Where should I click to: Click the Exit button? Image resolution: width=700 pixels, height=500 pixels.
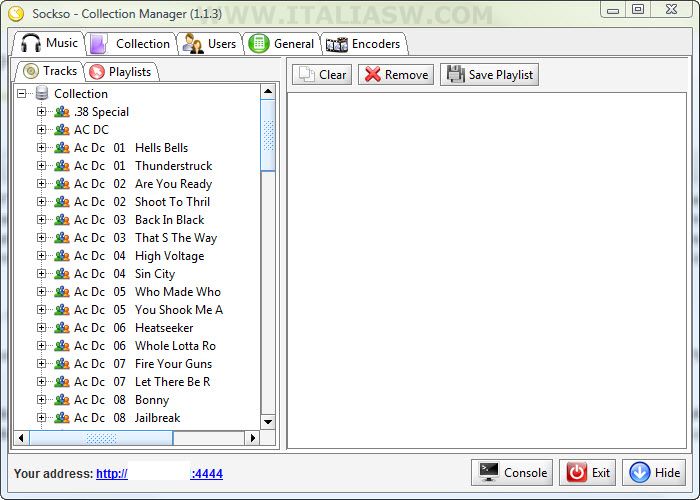point(588,472)
